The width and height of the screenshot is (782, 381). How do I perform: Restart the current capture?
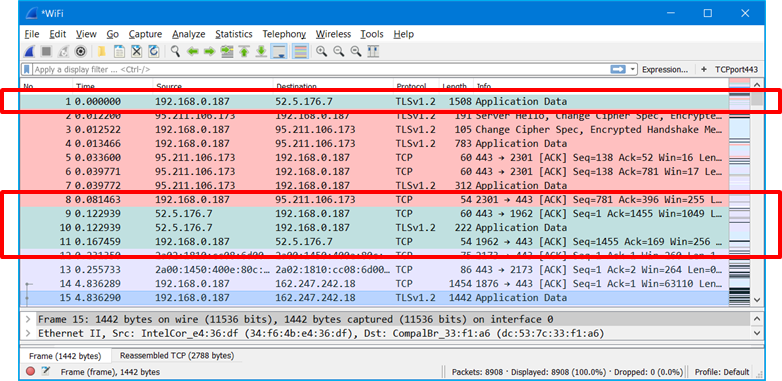pyautogui.click(x=63, y=51)
